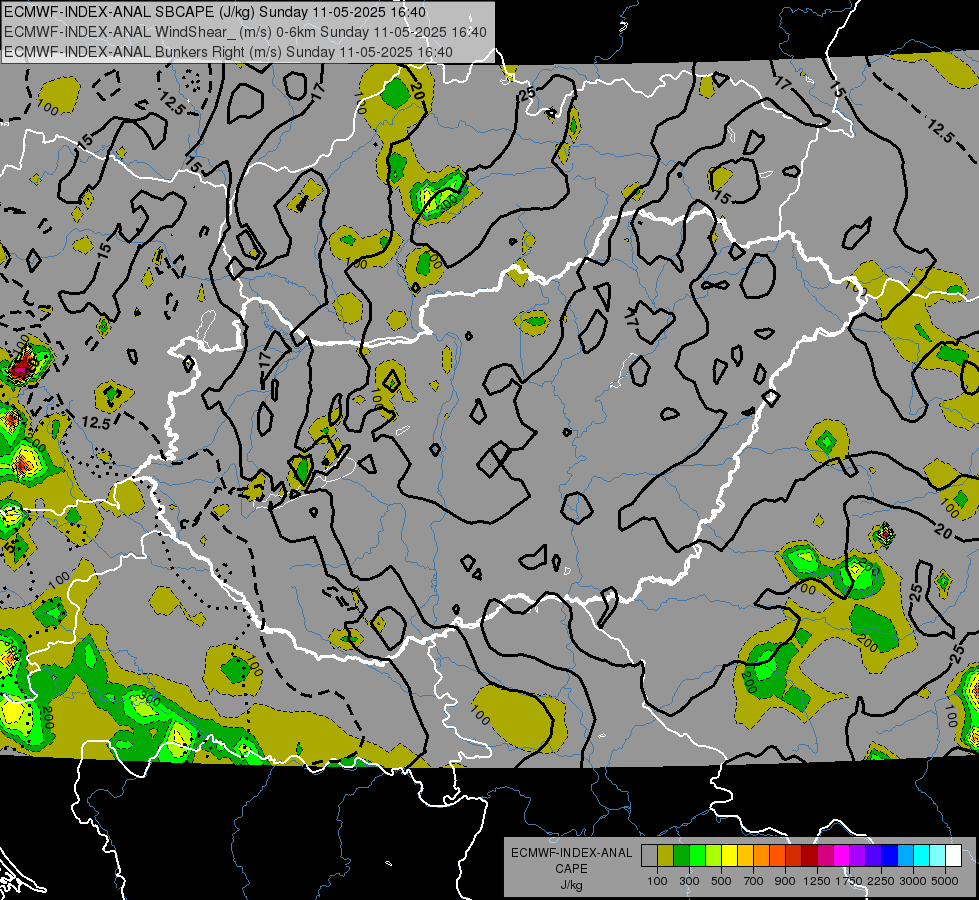Click the 2250 tick label on the colorbar
Screen dimensions: 979x900
click(x=882, y=881)
